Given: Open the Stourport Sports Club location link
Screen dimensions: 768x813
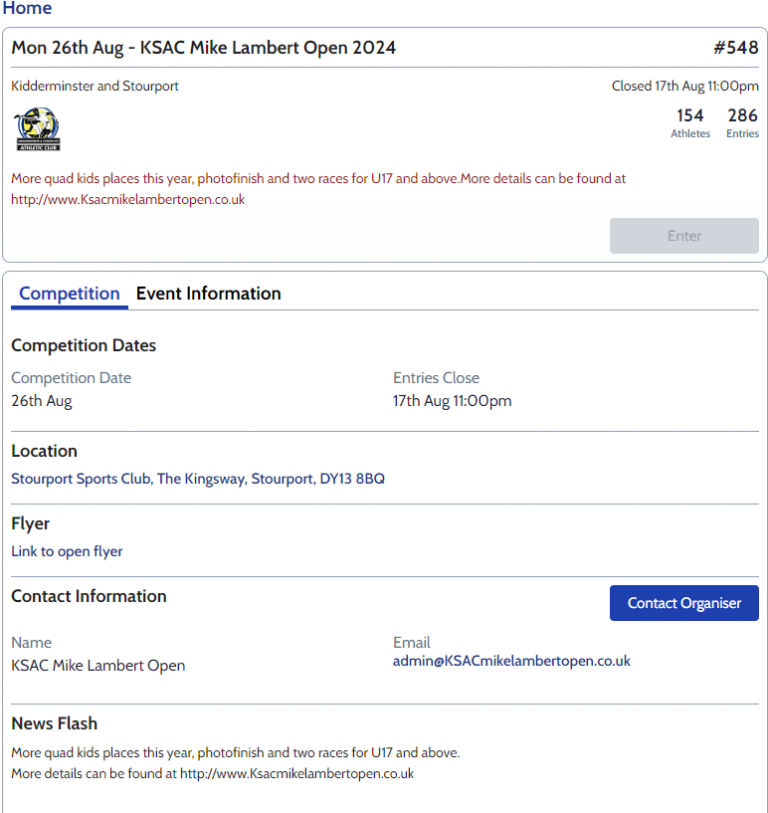Looking at the screenshot, I should [198, 479].
